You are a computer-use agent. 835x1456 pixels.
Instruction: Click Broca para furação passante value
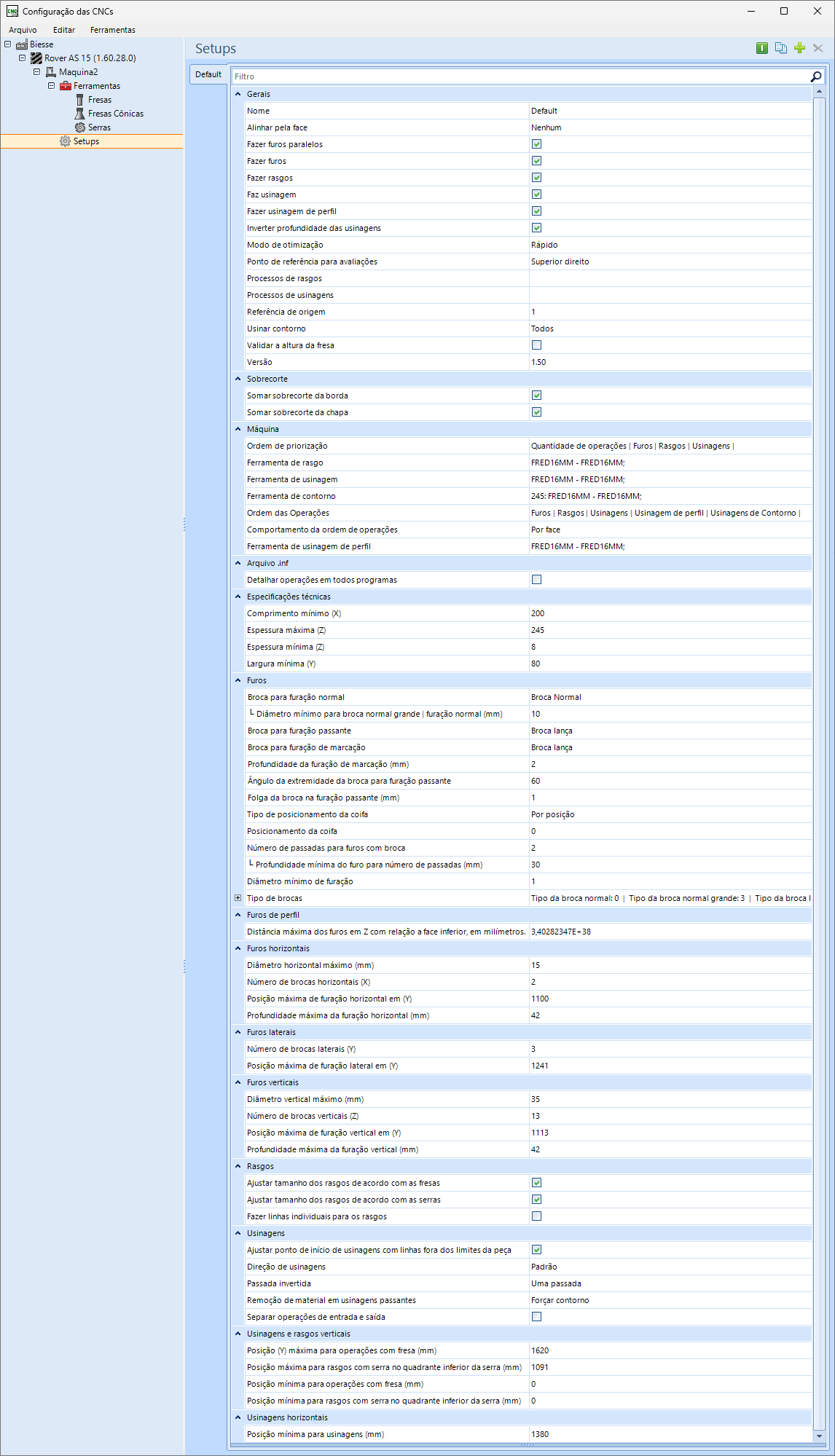click(x=552, y=731)
